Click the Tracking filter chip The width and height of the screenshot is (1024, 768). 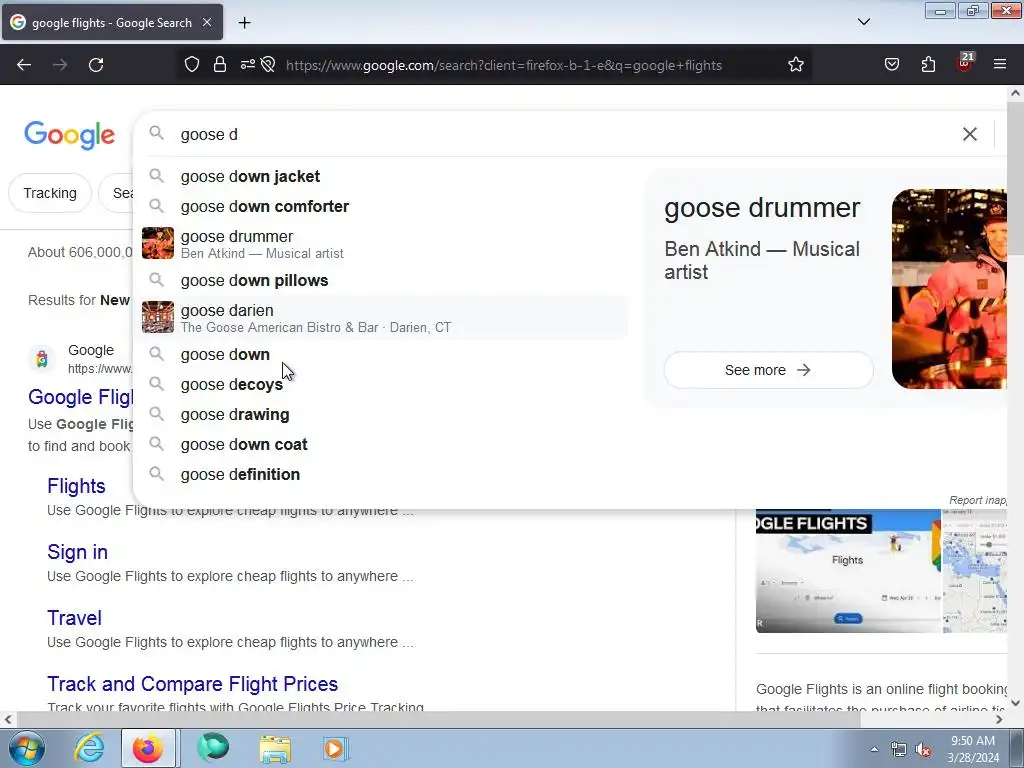[50, 193]
